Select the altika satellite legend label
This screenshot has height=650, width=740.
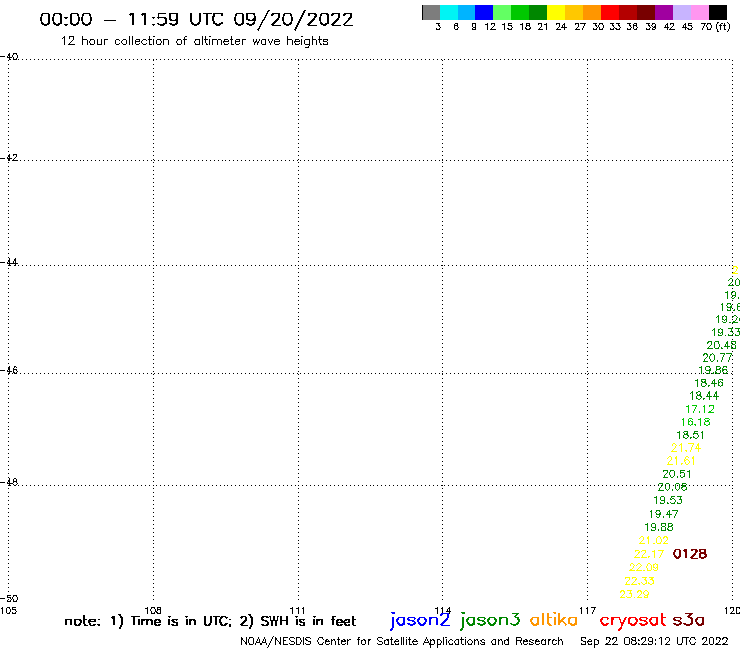click(554, 619)
